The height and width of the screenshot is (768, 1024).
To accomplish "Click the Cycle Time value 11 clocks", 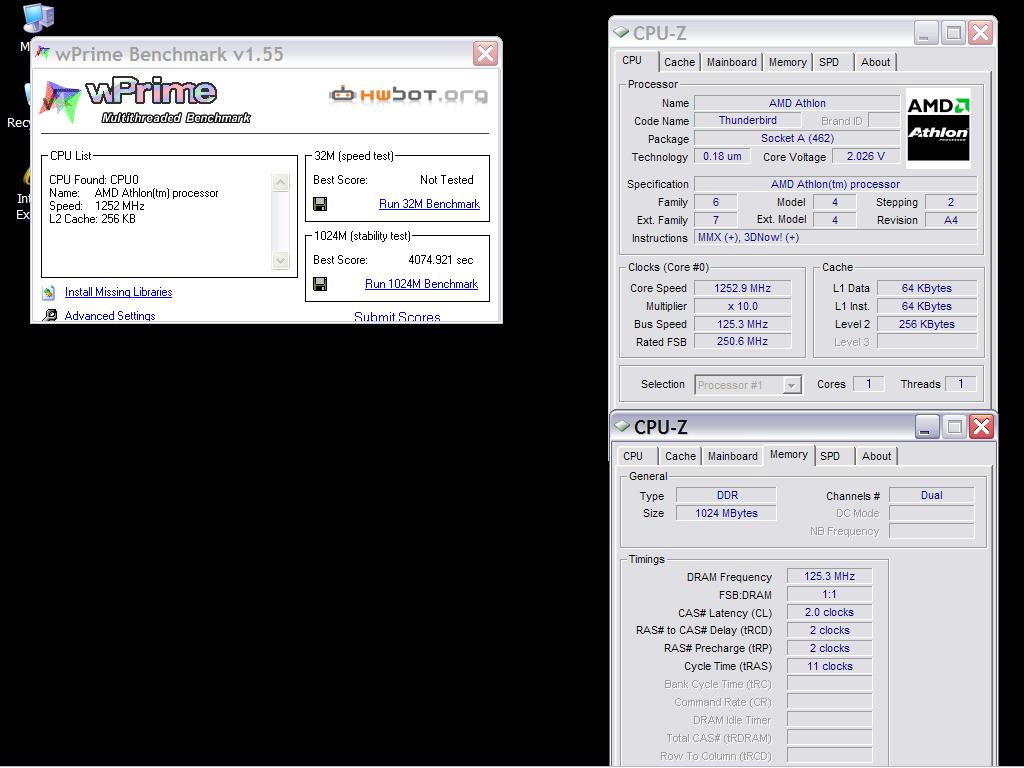I will tap(829, 666).
